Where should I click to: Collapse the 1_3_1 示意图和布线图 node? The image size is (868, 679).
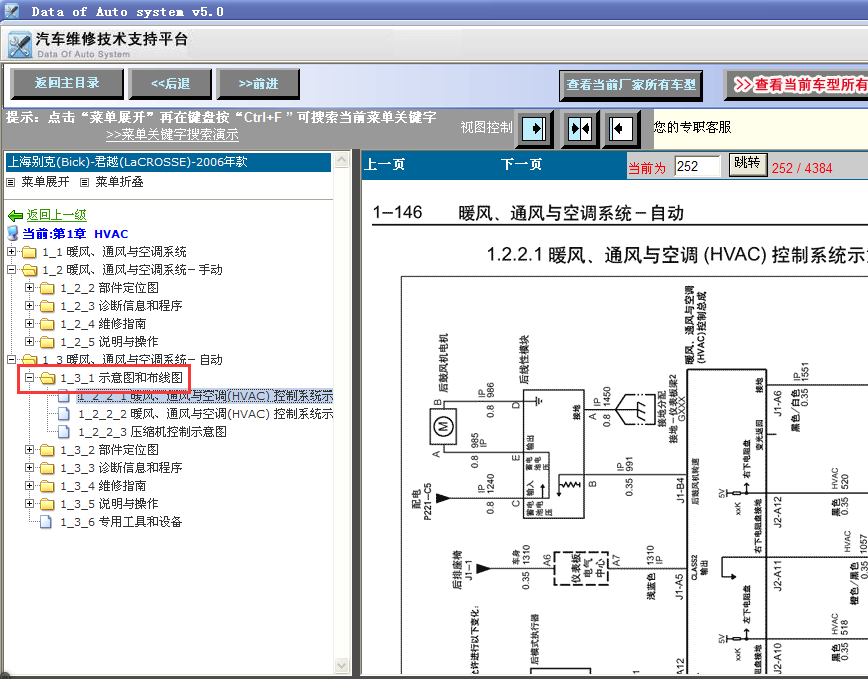[x=29, y=377]
